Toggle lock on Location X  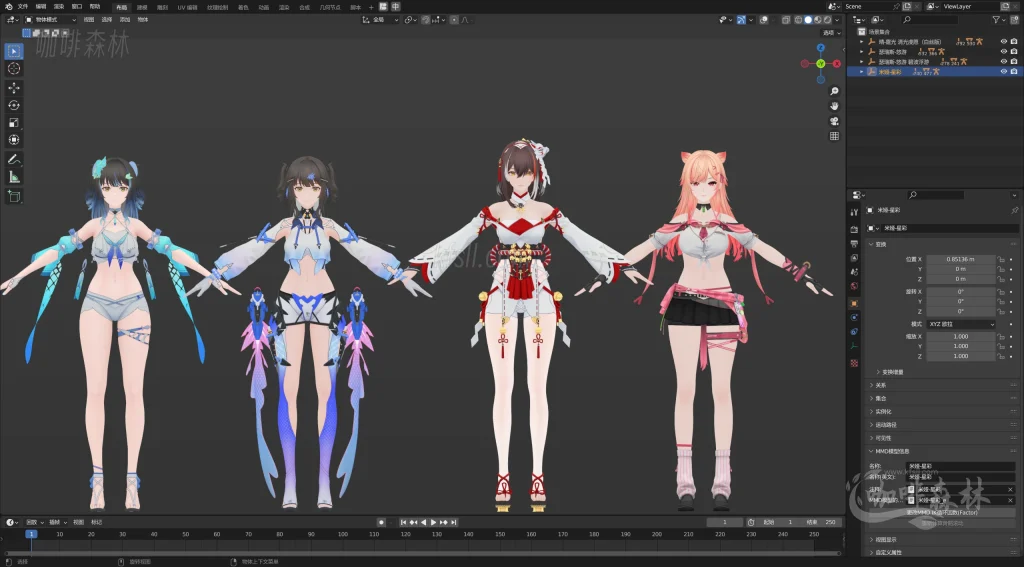point(1000,259)
